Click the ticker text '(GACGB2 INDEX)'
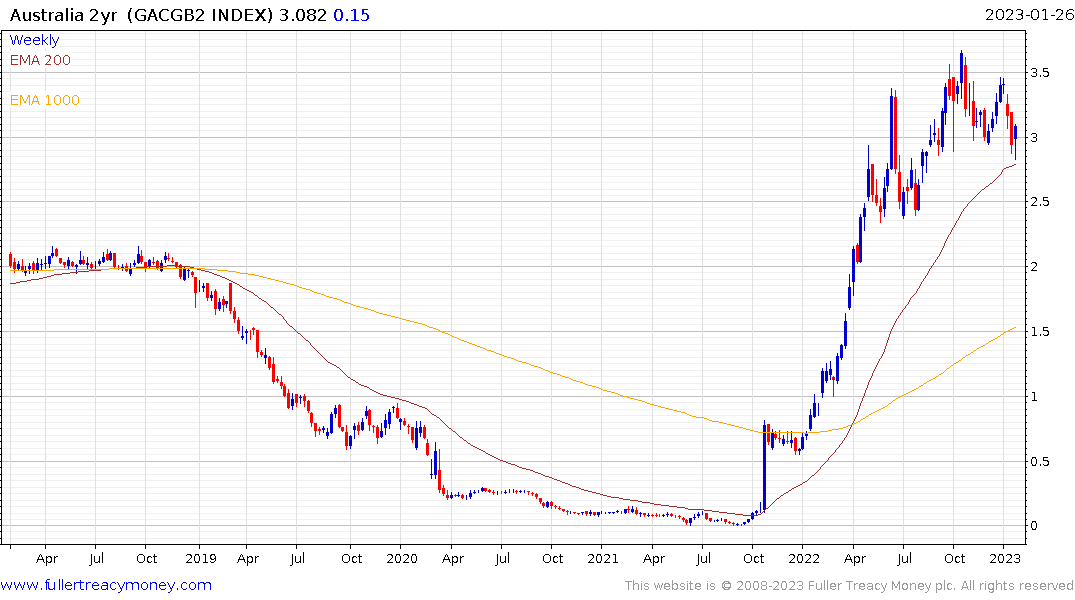 click(200, 15)
